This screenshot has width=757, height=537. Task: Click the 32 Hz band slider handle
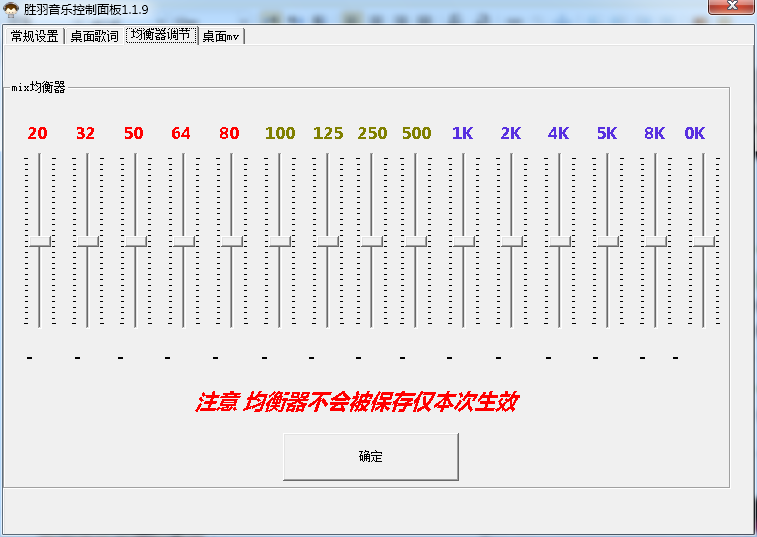(87, 241)
